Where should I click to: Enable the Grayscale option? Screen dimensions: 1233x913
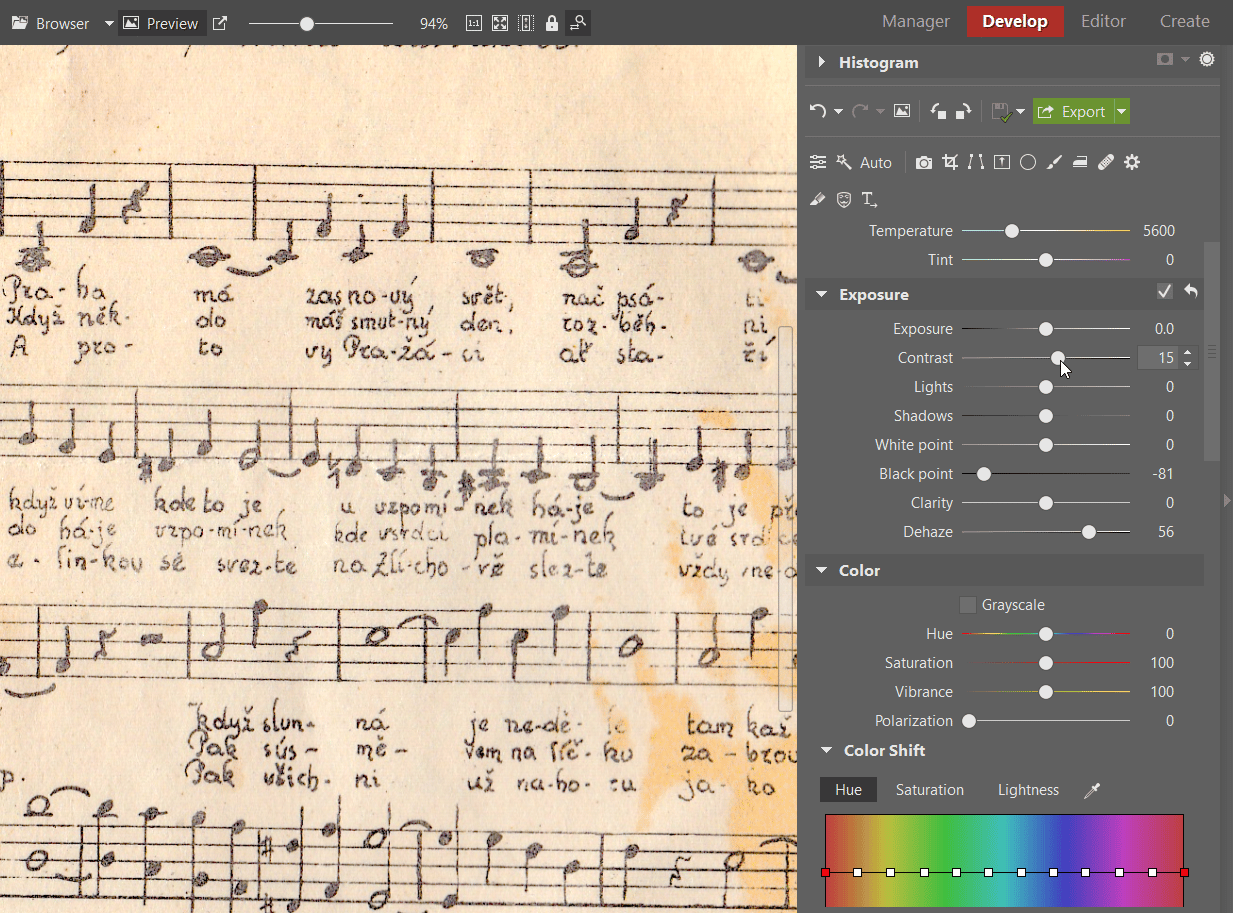967,604
